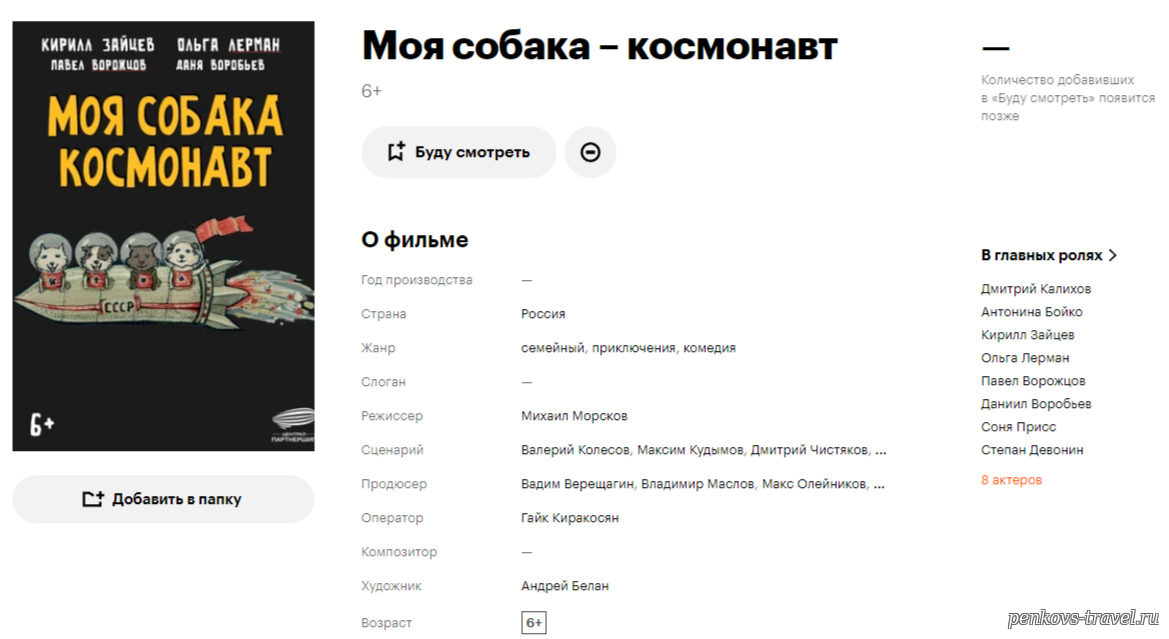Open the 8 актеров link
This screenshot has height=639, width=1169.
coord(1011,480)
